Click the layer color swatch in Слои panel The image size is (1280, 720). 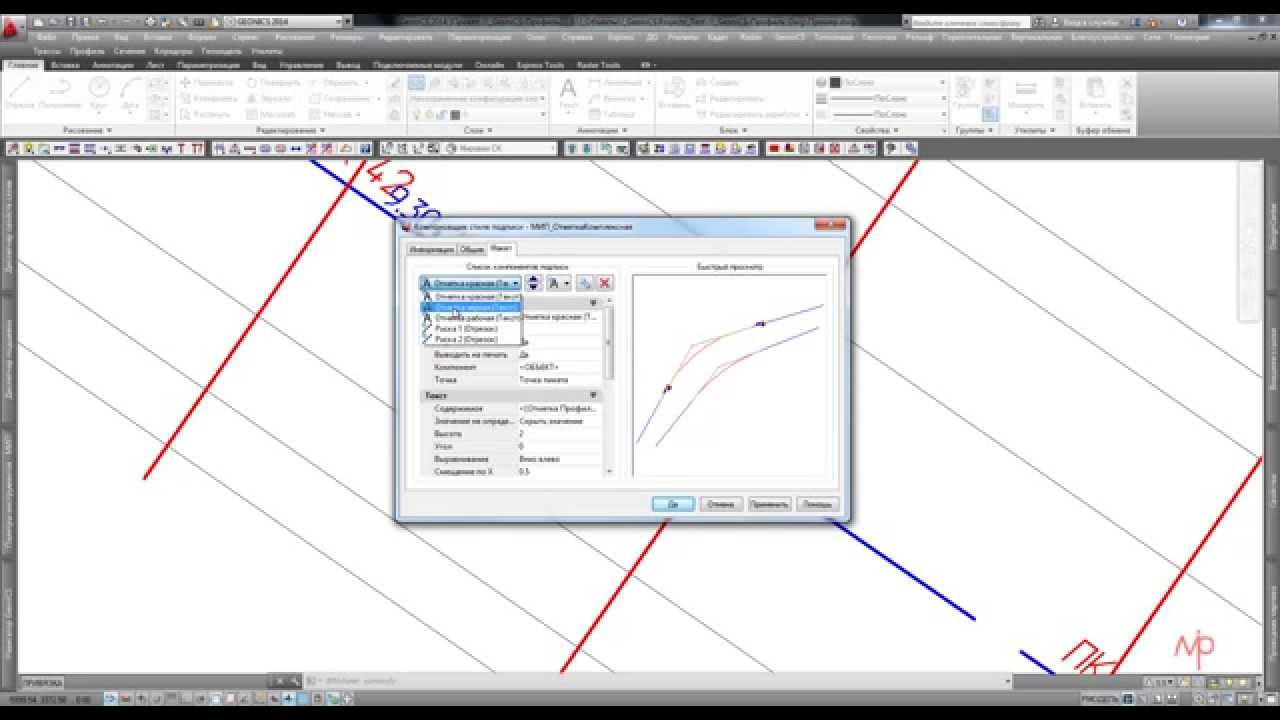tap(456, 115)
